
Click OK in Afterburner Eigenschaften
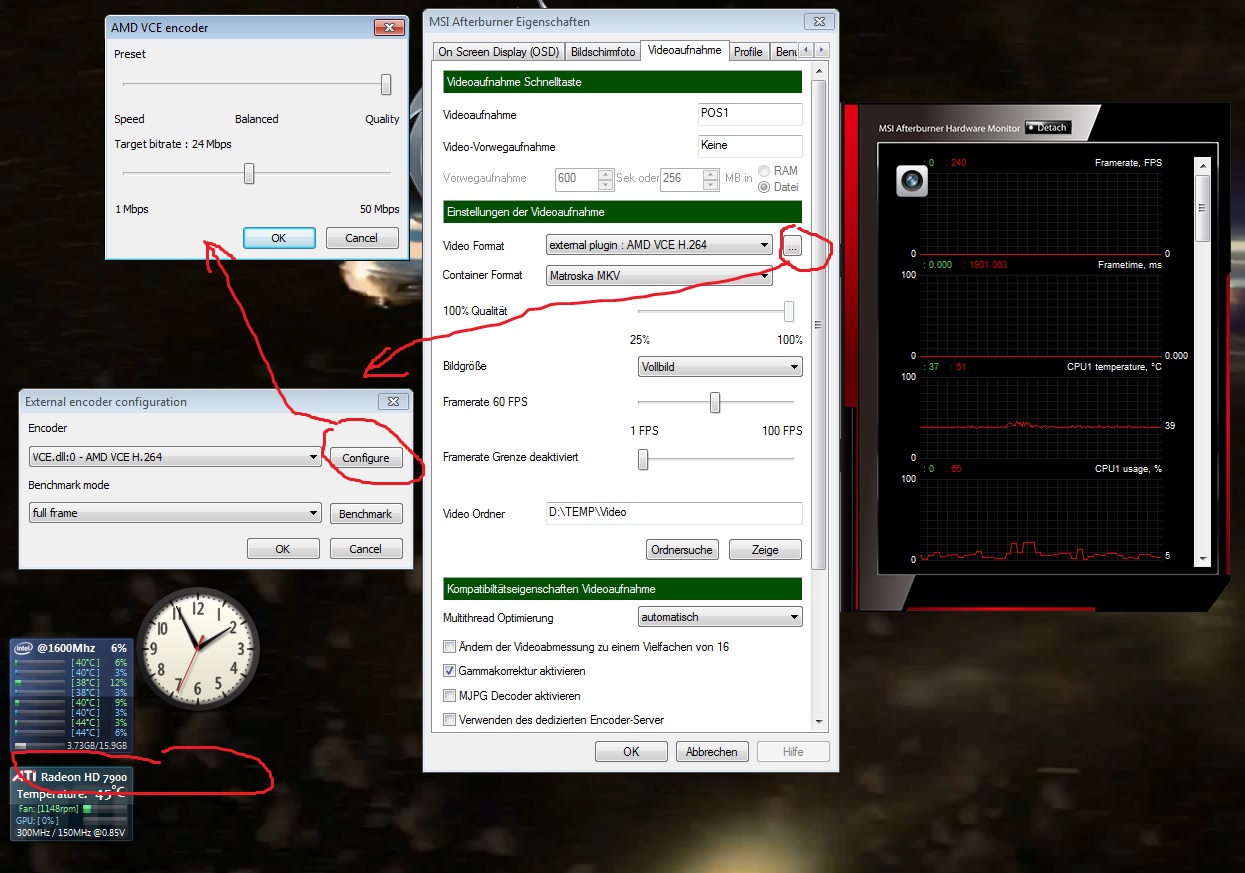[631, 751]
